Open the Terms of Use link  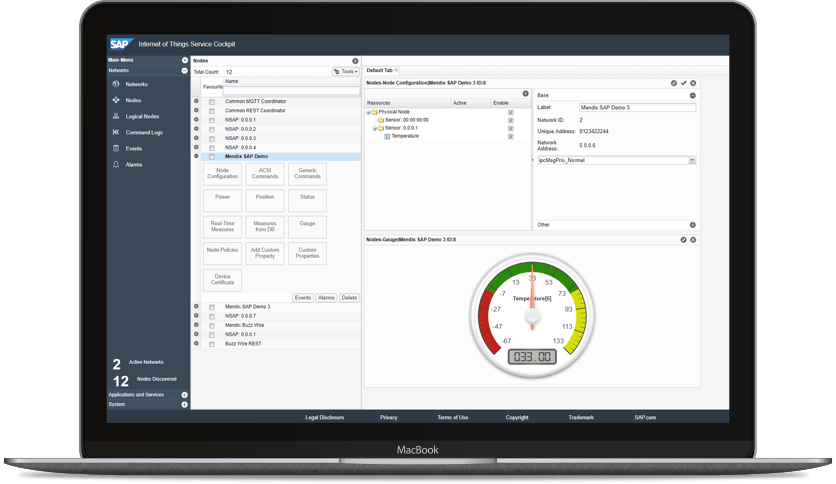(453, 417)
